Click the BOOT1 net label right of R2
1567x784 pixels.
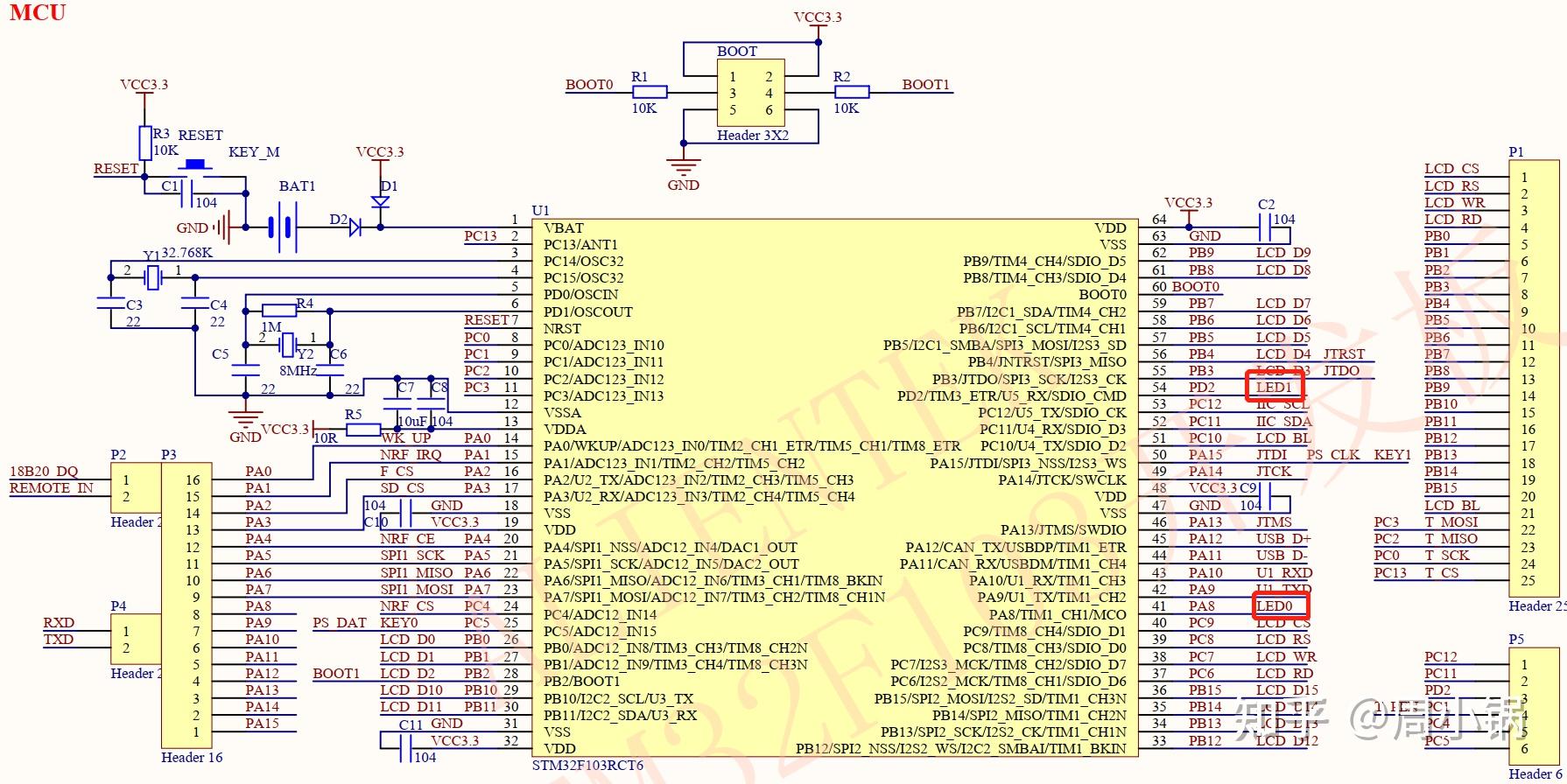926,85
